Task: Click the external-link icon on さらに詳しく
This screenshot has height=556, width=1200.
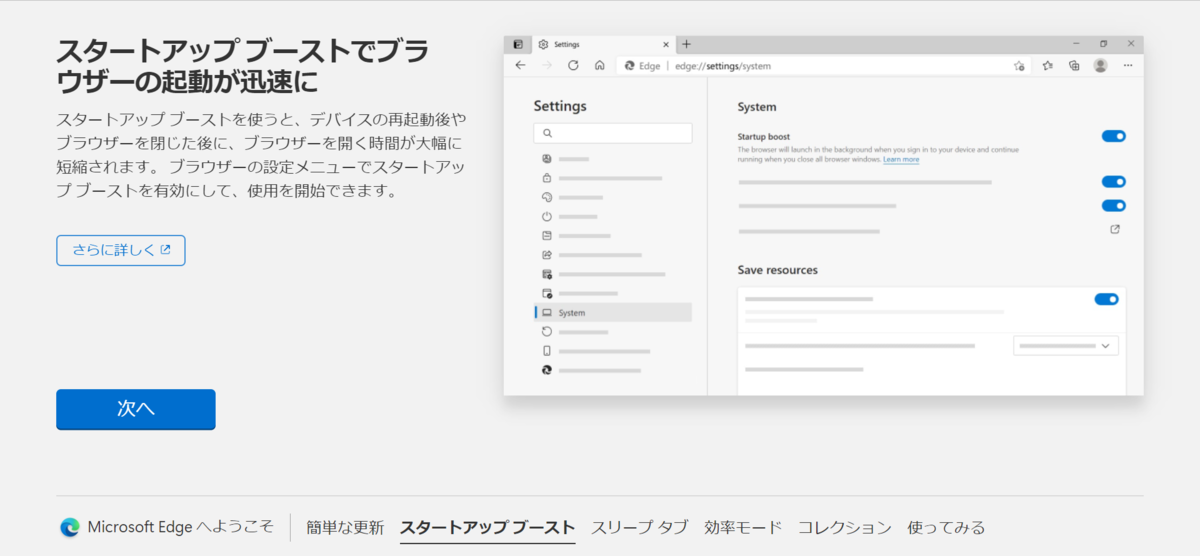Action: [x=166, y=250]
